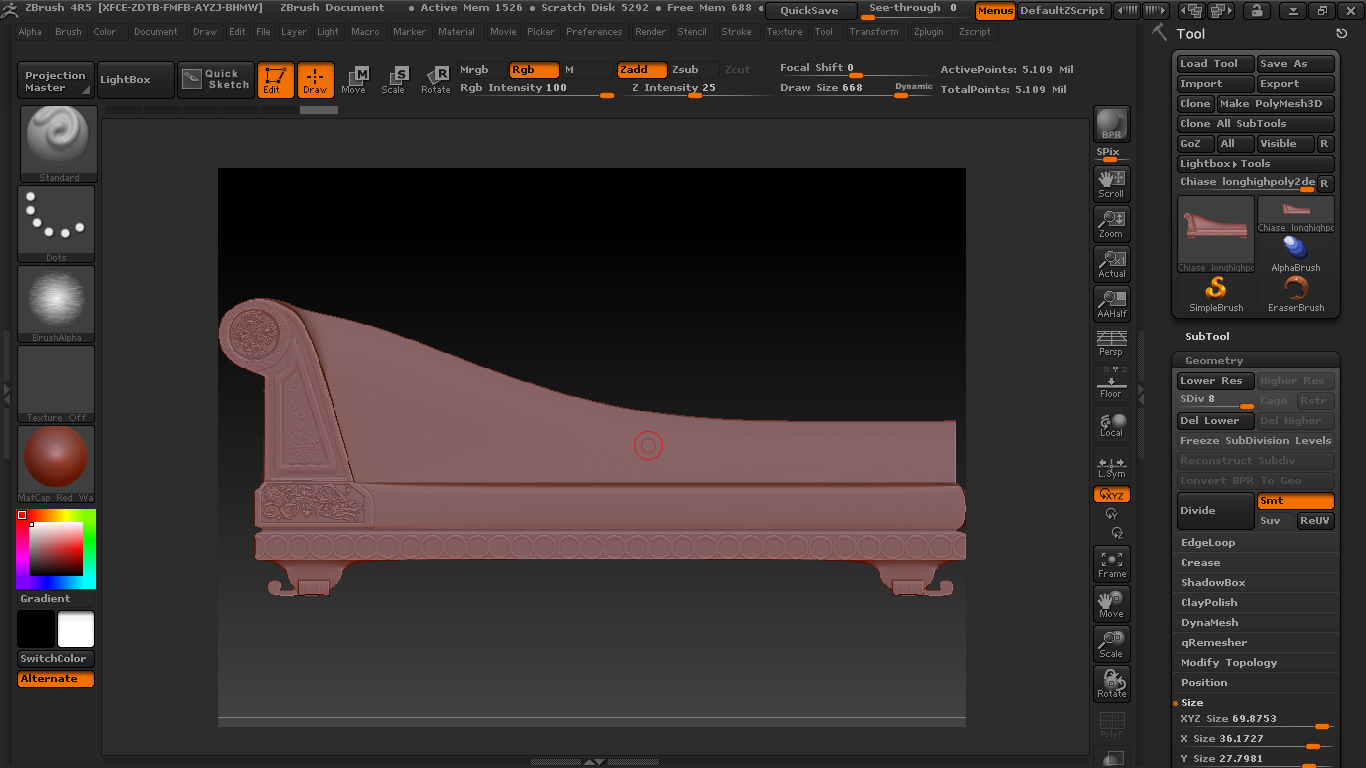Screen dimensions: 1366x768
Task: Select the right-shelf Rotate view icon
Action: coord(1111,684)
